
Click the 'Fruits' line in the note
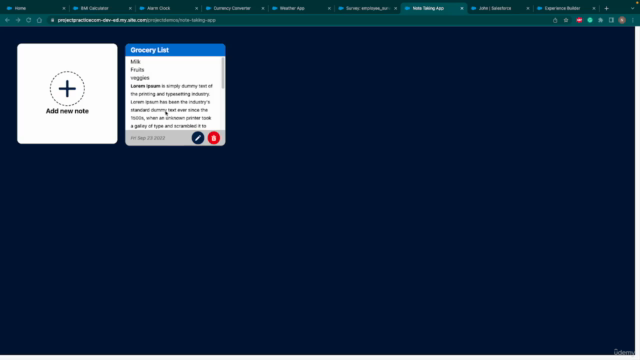[137, 70]
